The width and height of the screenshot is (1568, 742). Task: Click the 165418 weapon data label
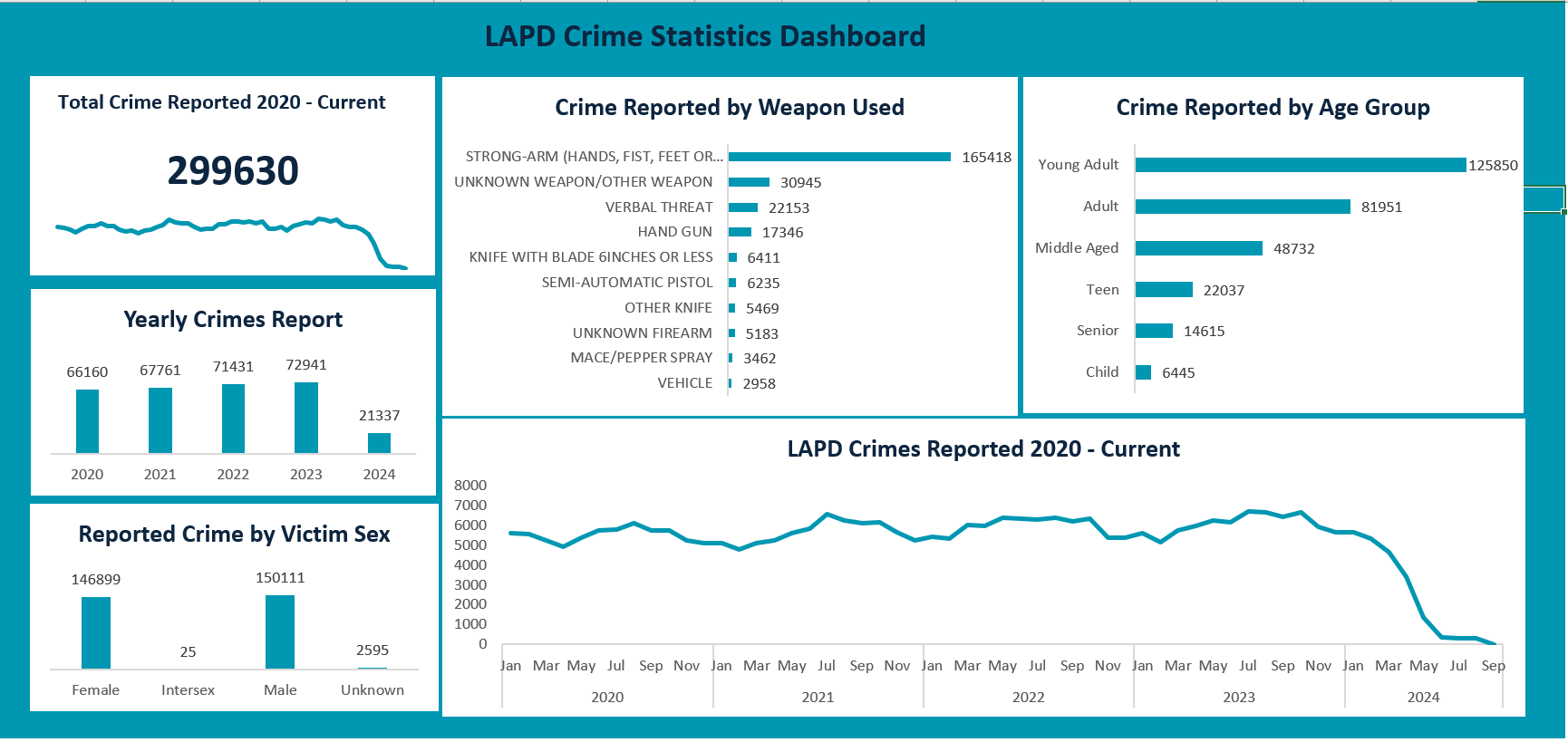point(986,158)
